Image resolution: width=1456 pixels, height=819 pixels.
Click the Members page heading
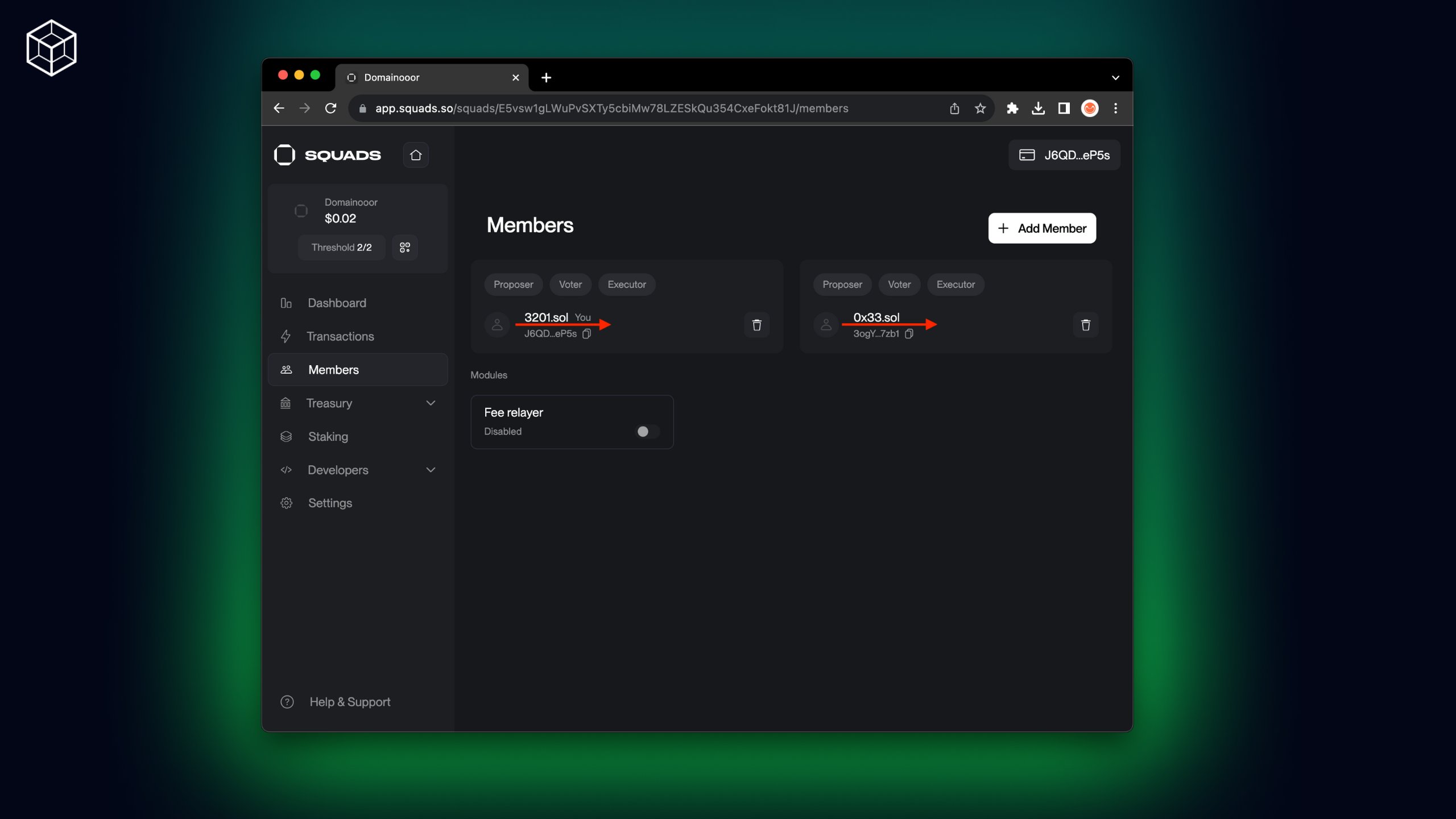pyautogui.click(x=530, y=225)
